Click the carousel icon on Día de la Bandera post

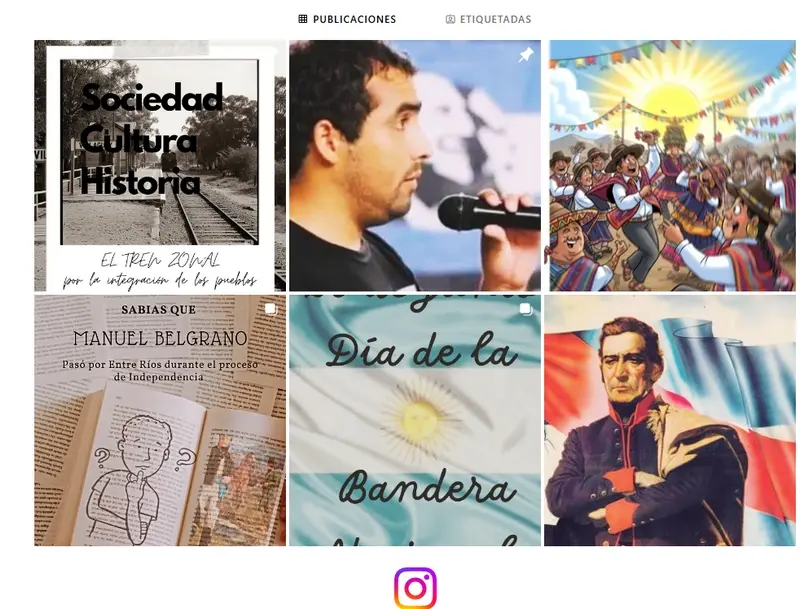pos(526,309)
